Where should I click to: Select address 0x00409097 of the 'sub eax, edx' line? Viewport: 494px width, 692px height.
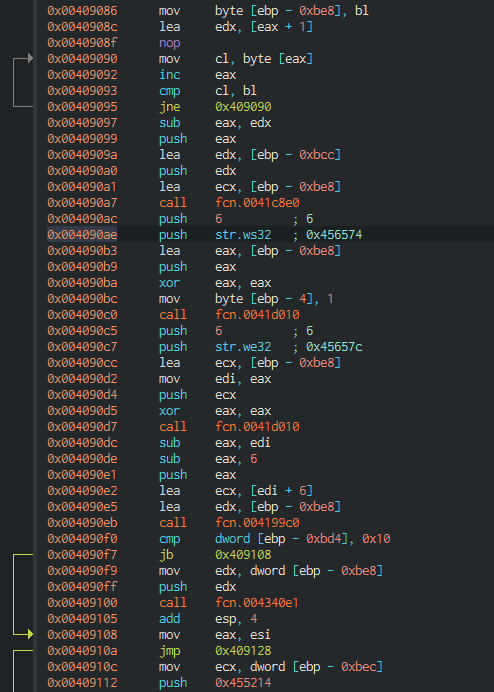tap(82, 123)
